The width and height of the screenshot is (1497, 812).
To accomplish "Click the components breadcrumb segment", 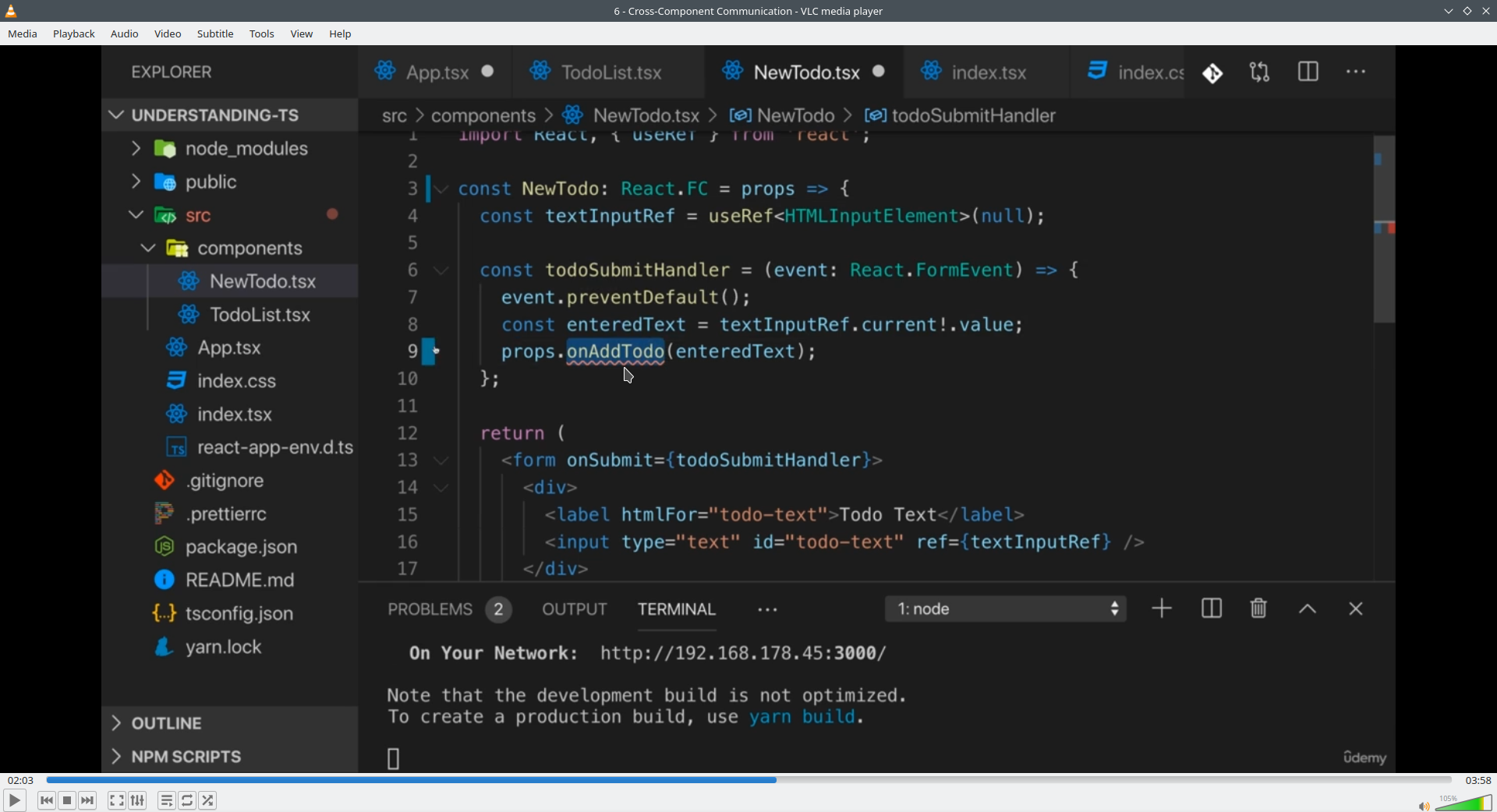I will (483, 116).
